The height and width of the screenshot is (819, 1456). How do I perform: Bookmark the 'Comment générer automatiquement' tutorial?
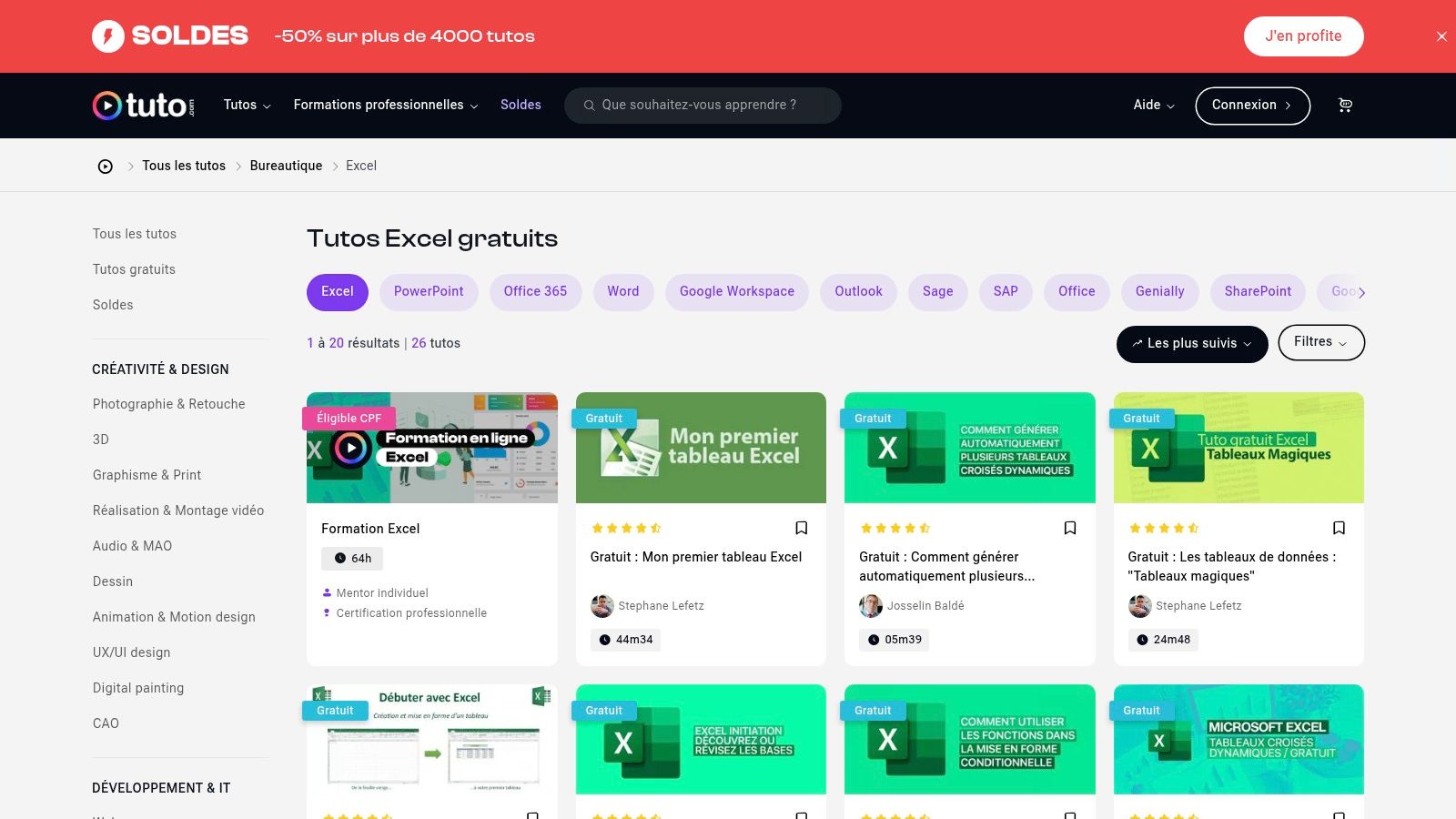(1070, 528)
